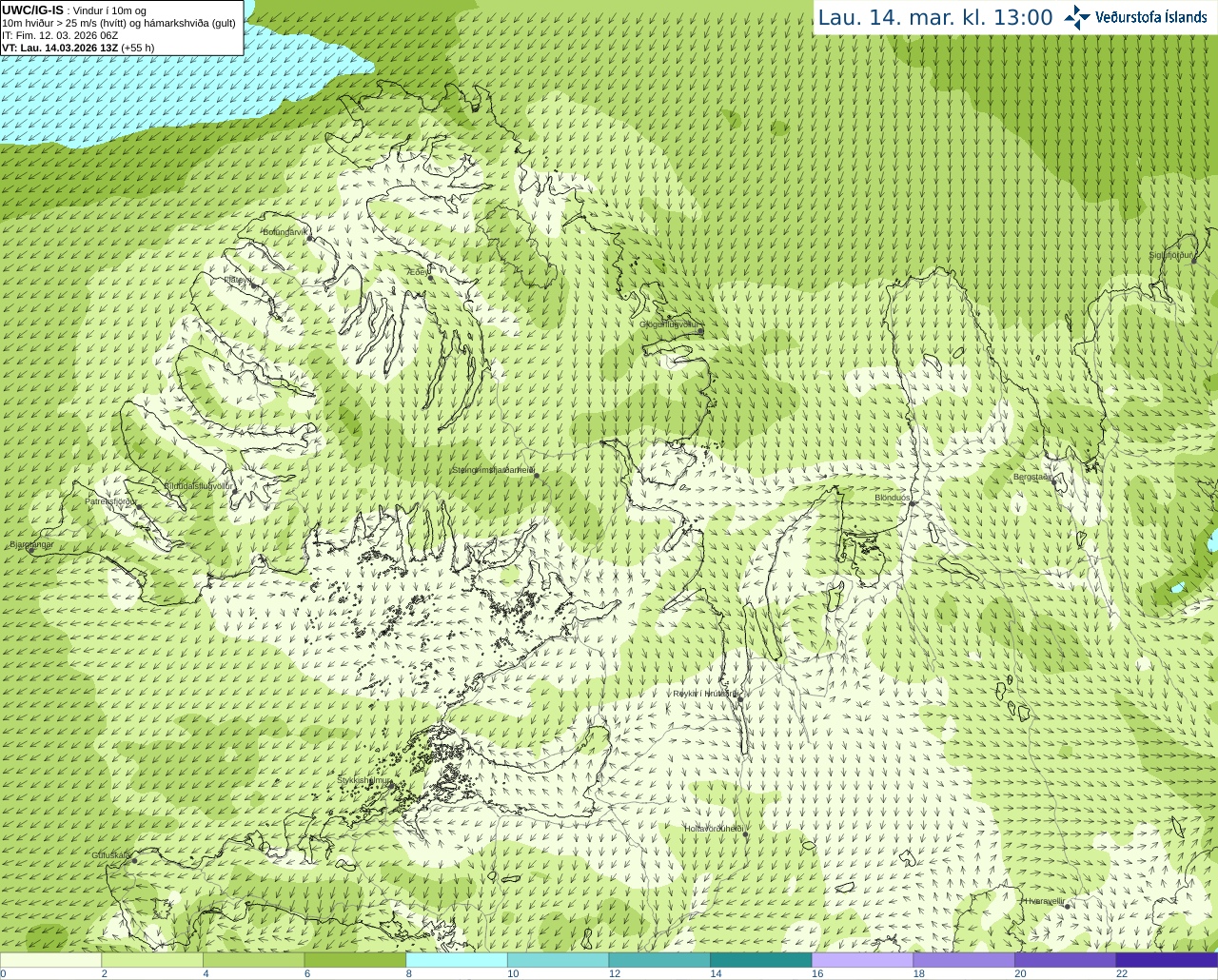Click the Holtavörðuheiði station label
This screenshot has width=1218, height=980.
click(714, 829)
